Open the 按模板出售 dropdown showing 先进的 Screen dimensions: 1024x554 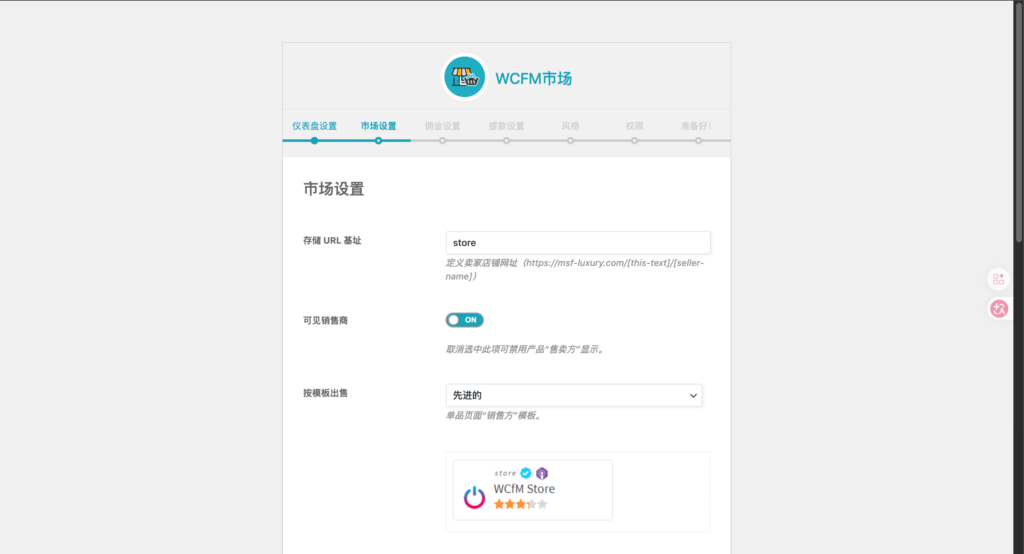tap(574, 395)
